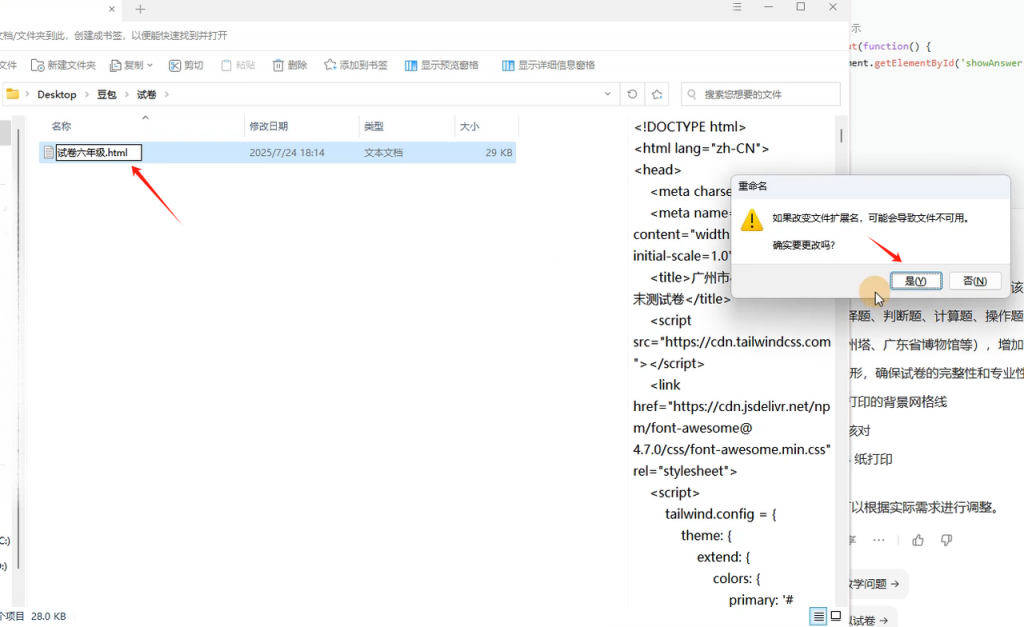1024x627 pixels.
Task: Click the thumbs up icon in chat
Action: click(918, 540)
